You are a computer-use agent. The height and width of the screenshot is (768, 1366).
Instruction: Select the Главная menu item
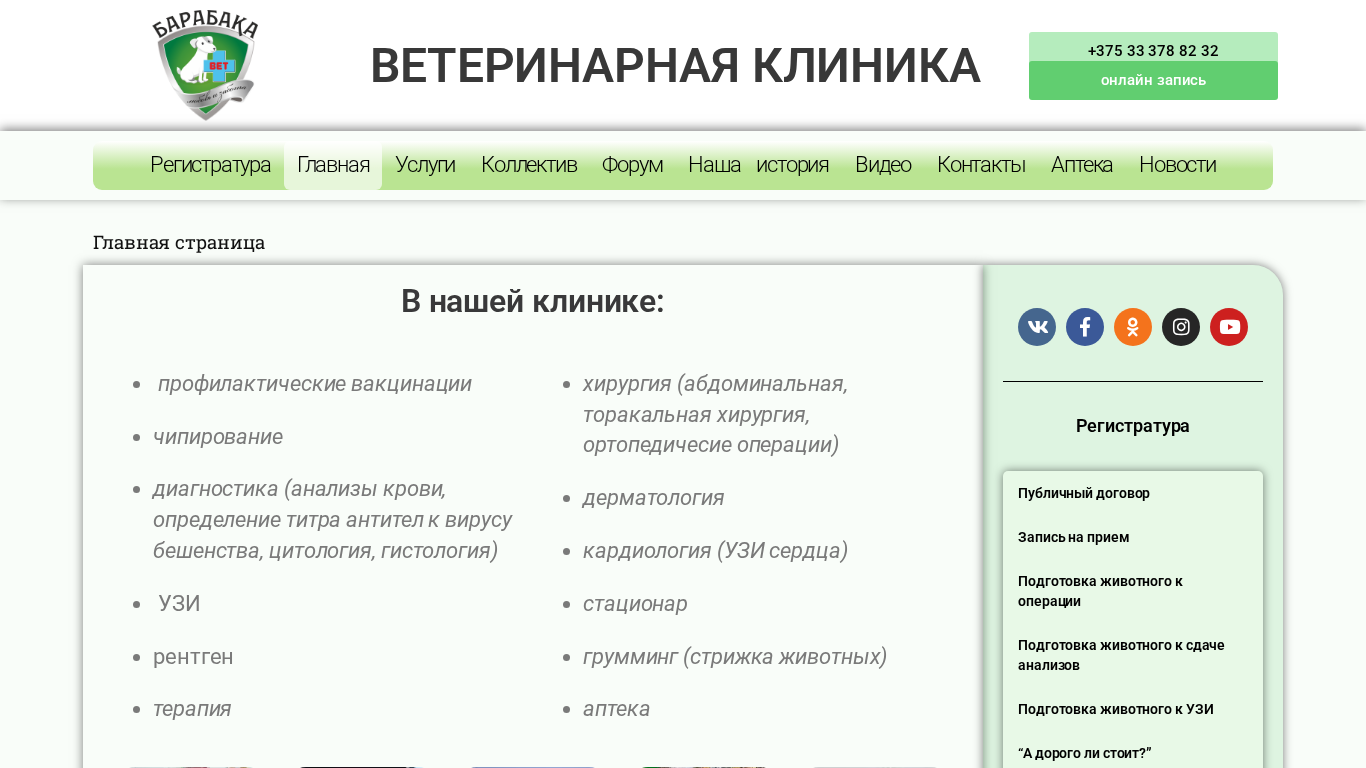[333, 165]
